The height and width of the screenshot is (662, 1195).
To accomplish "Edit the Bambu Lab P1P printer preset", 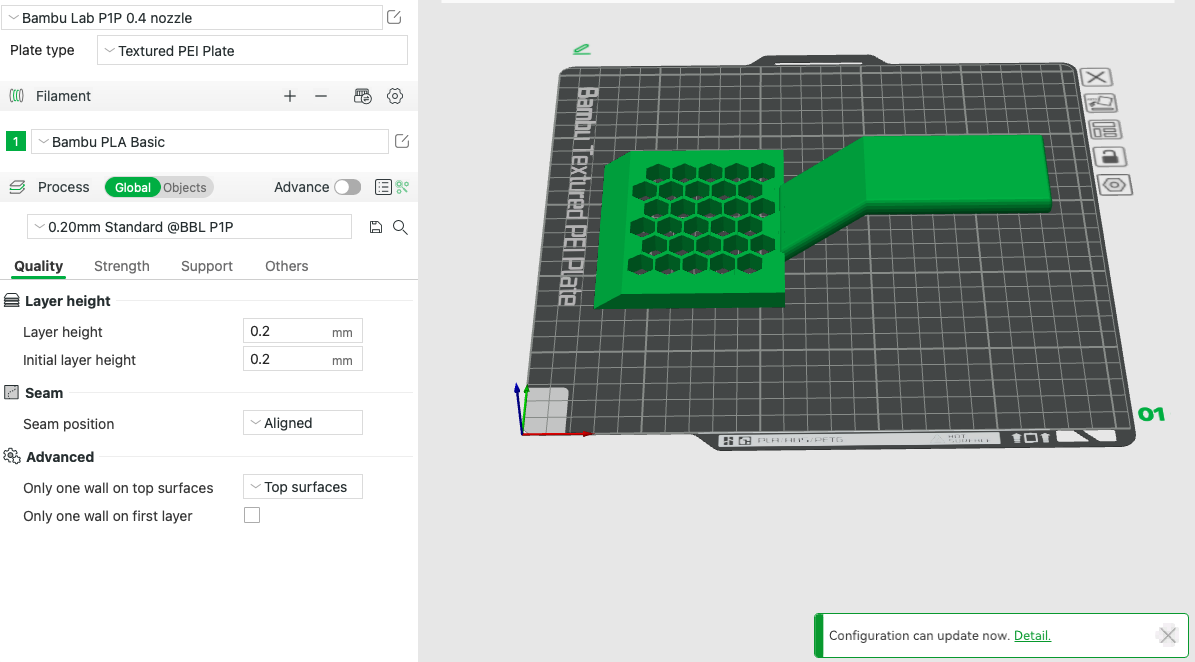I will point(394,18).
